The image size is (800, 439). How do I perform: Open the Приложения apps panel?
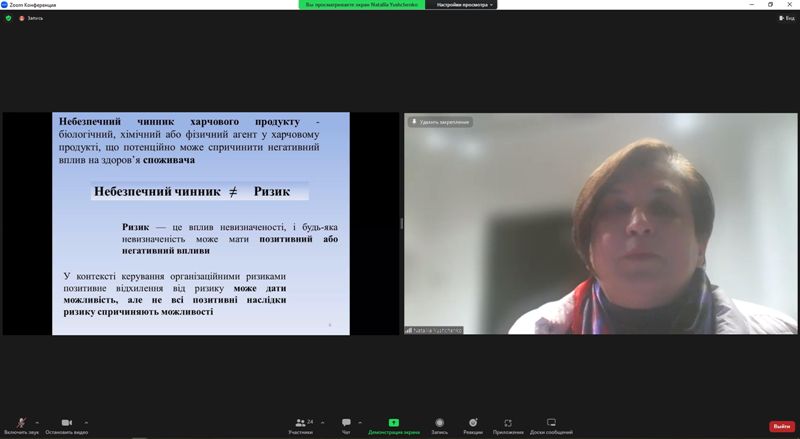[x=508, y=426]
